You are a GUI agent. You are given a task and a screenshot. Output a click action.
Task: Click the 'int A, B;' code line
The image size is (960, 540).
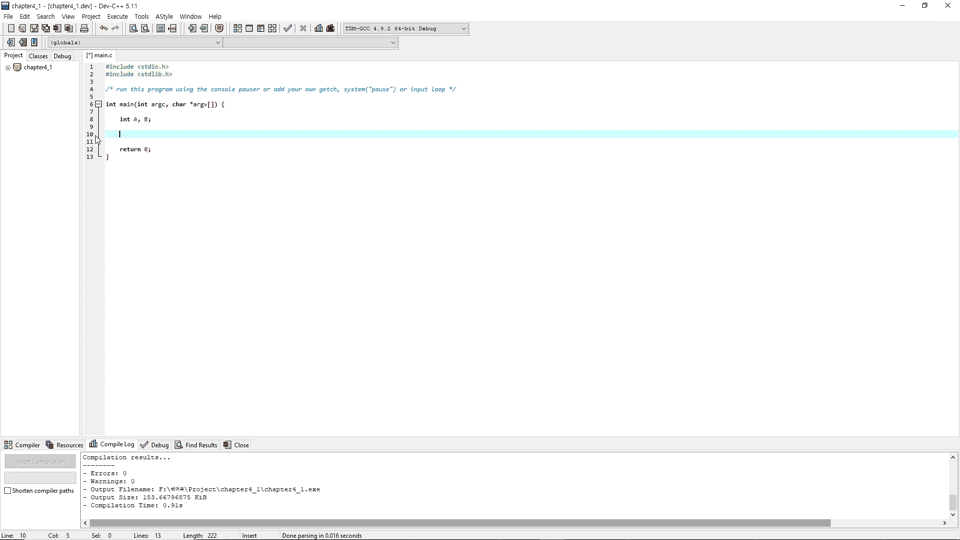pyautogui.click(x=135, y=119)
